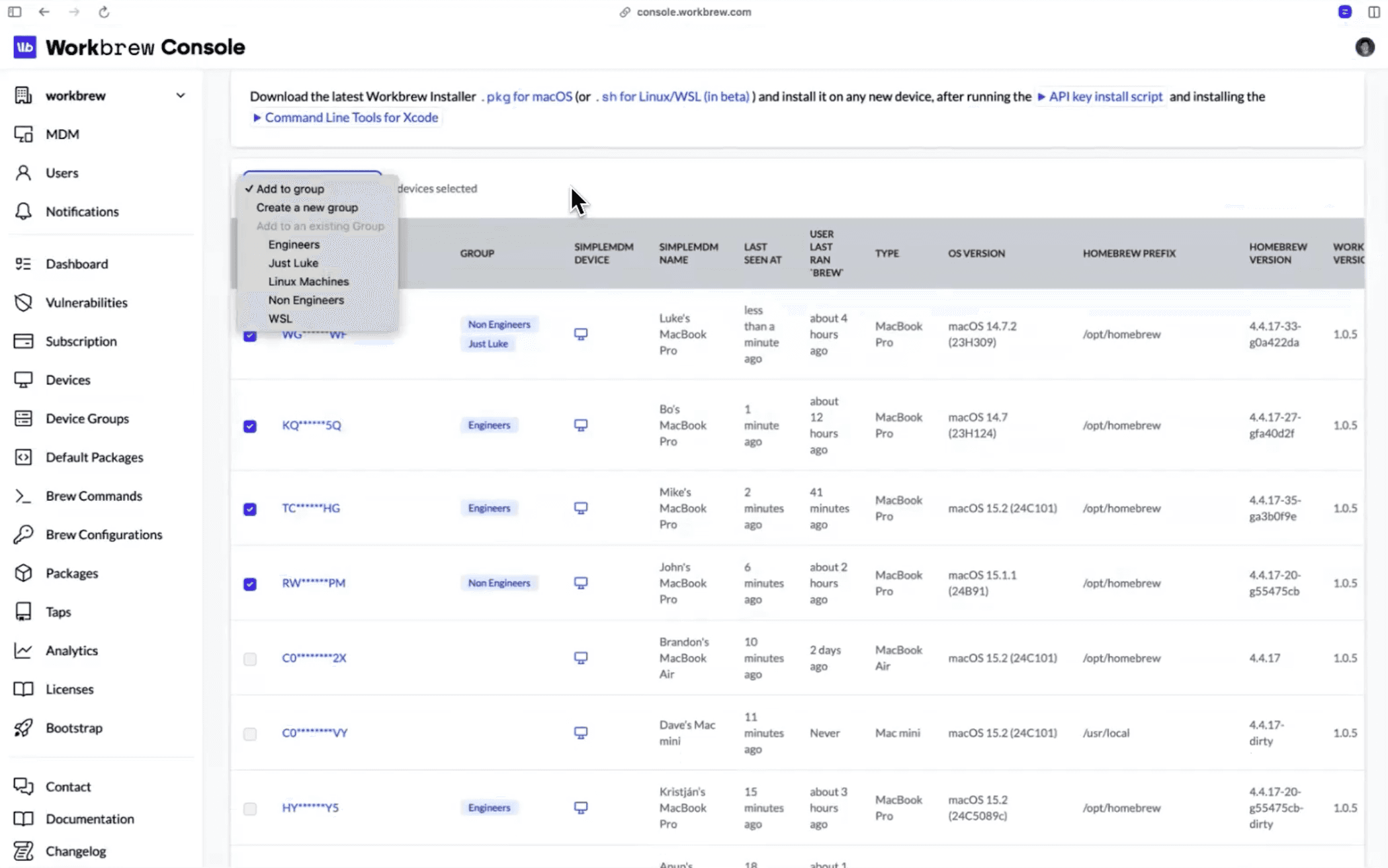The height and width of the screenshot is (868, 1388).
Task: Select Brew Commands in the sidebar
Action: [x=94, y=496]
